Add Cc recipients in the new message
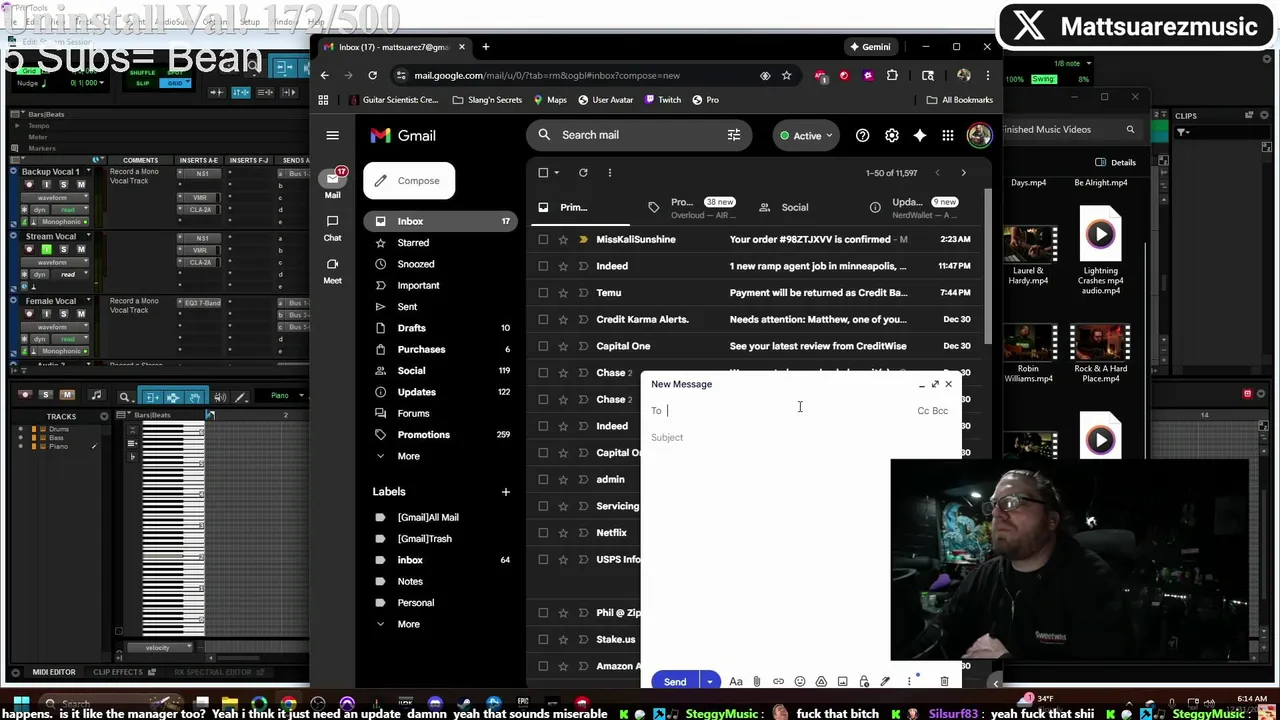 923,411
